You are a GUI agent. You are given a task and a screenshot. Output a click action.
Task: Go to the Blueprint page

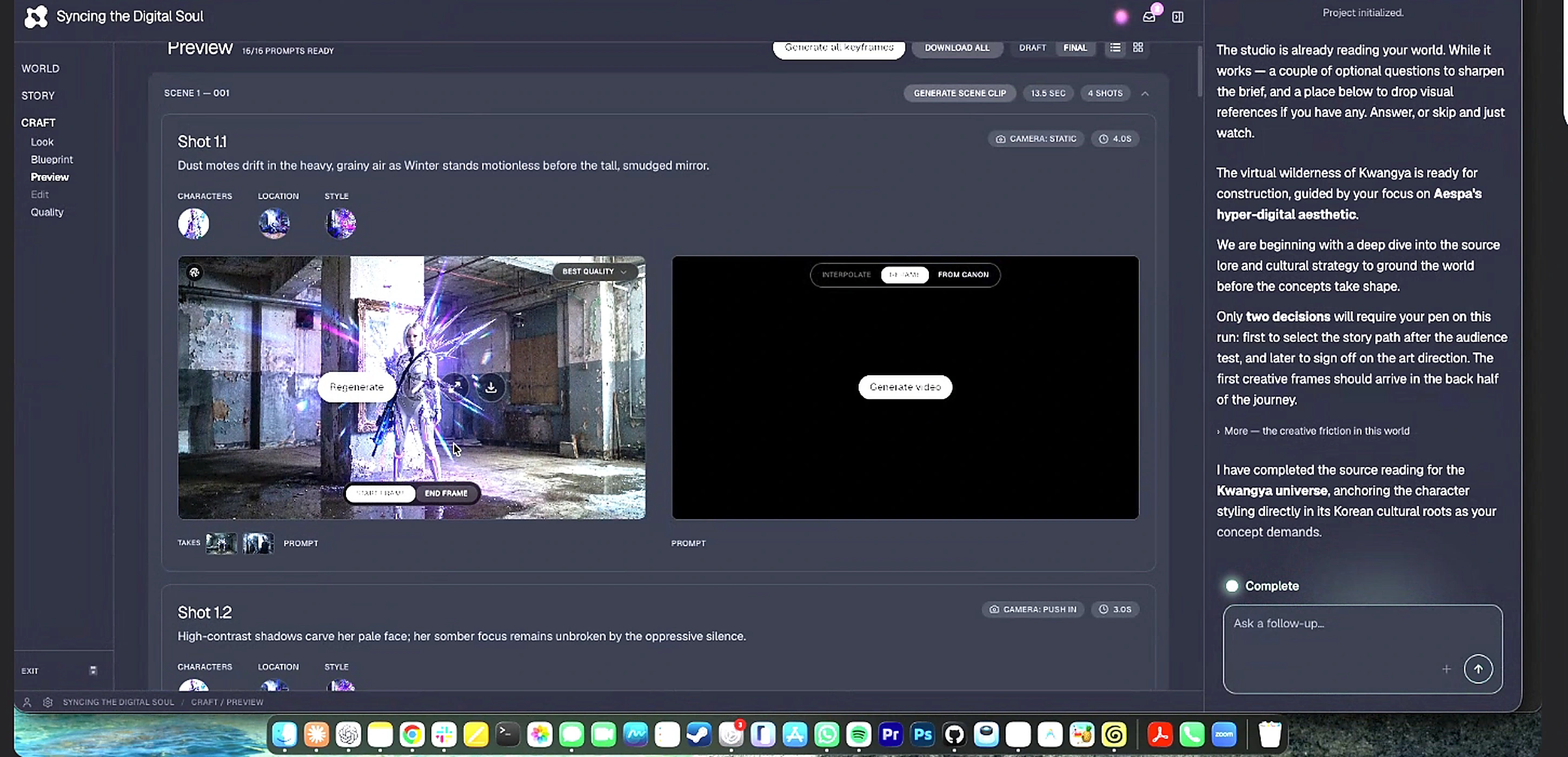(x=52, y=160)
